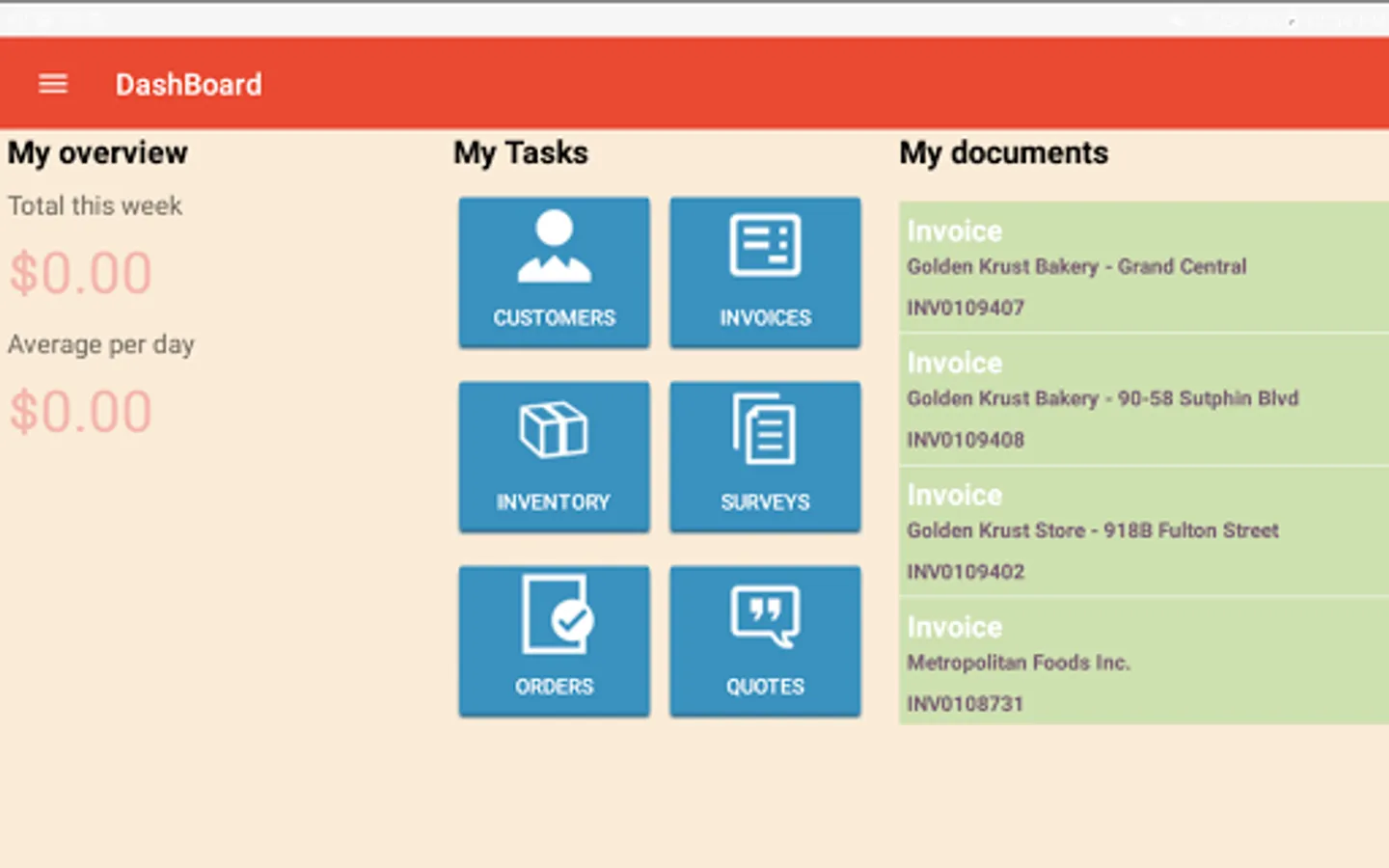The width and height of the screenshot is (1389, 868).
Task: Open the Quotes tile
Action: [x=765, y=640]
